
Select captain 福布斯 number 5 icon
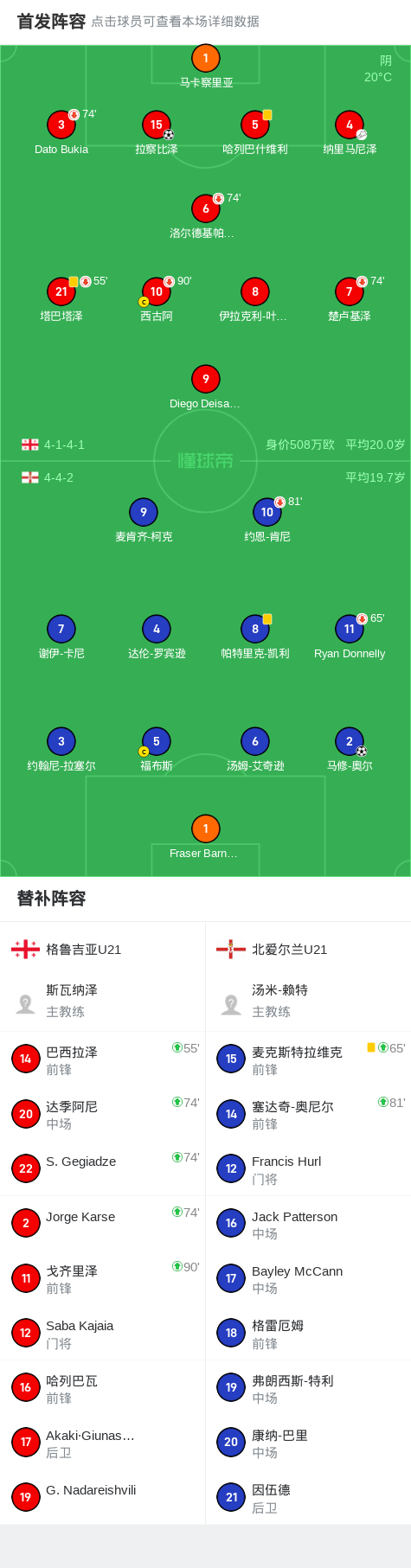[157, 742]
